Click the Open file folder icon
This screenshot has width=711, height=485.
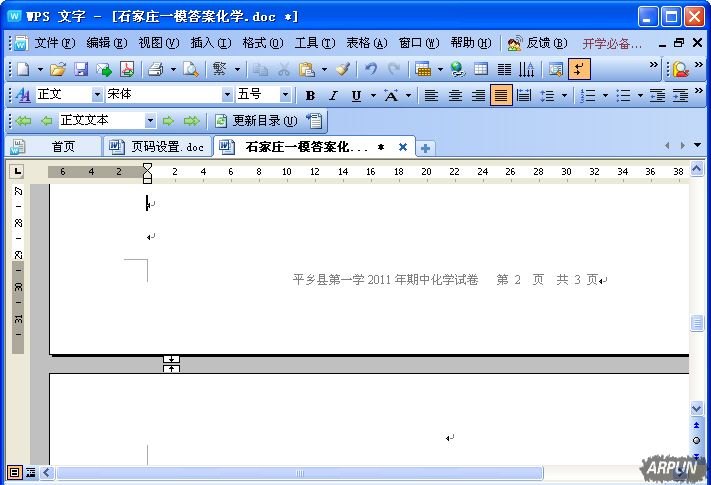[x=58, y=69]
